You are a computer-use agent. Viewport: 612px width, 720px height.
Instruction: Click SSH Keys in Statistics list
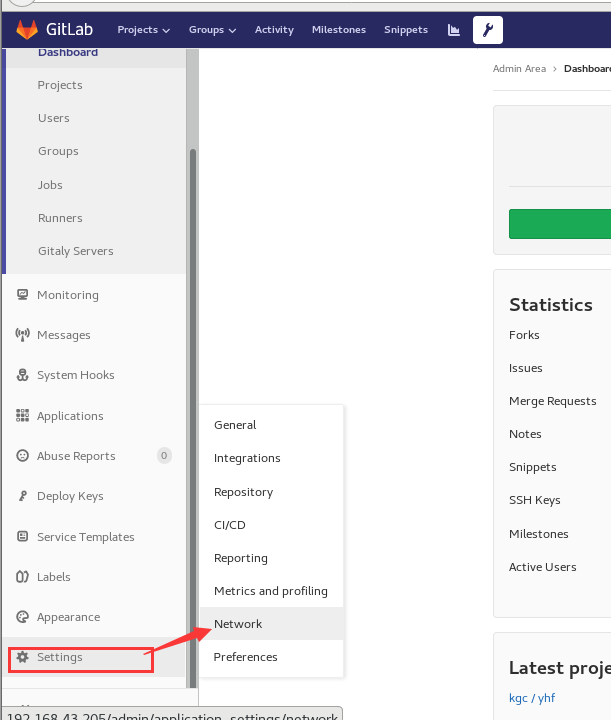tap(535, 500)
